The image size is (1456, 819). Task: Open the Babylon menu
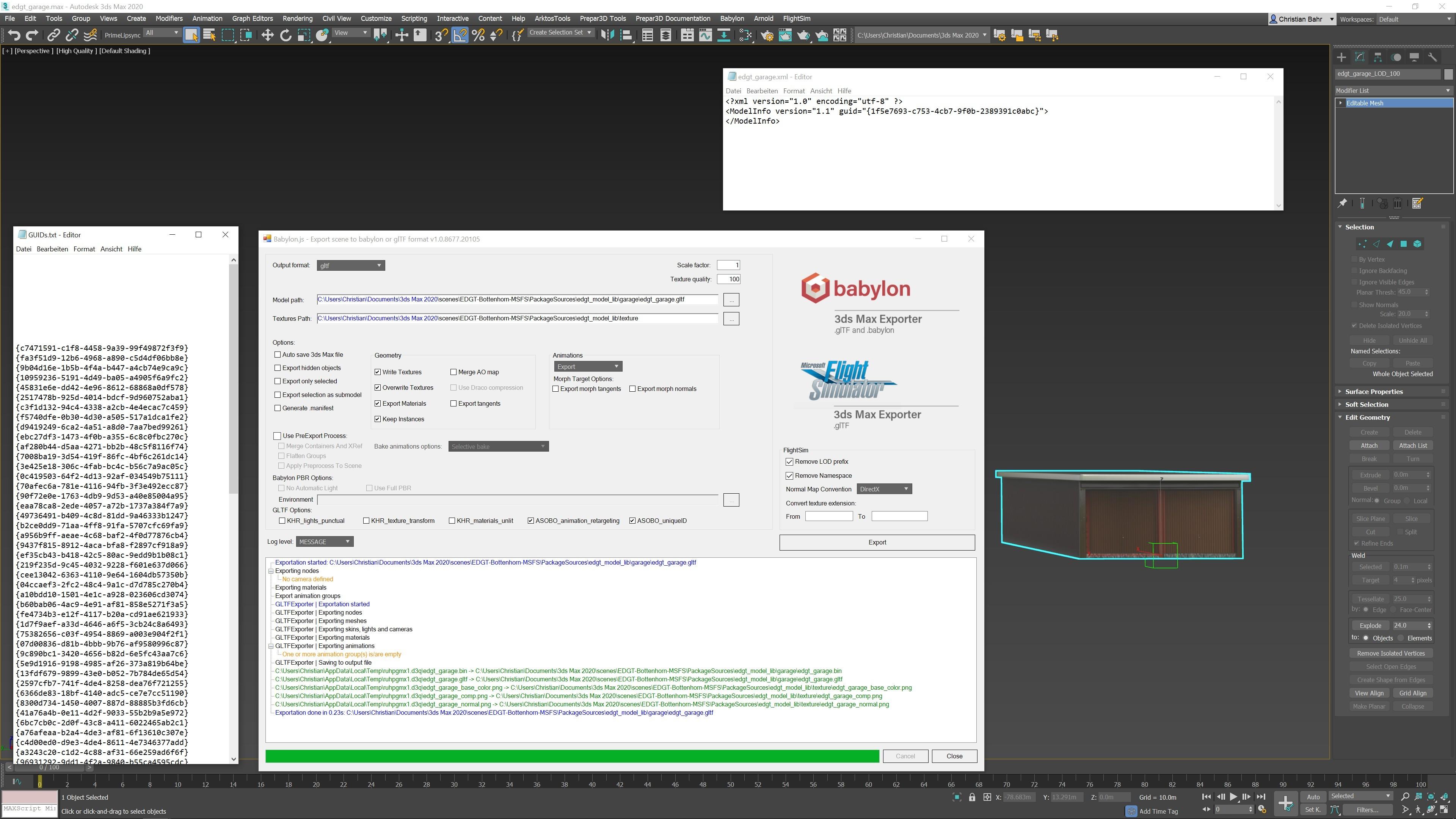[732, 19]
